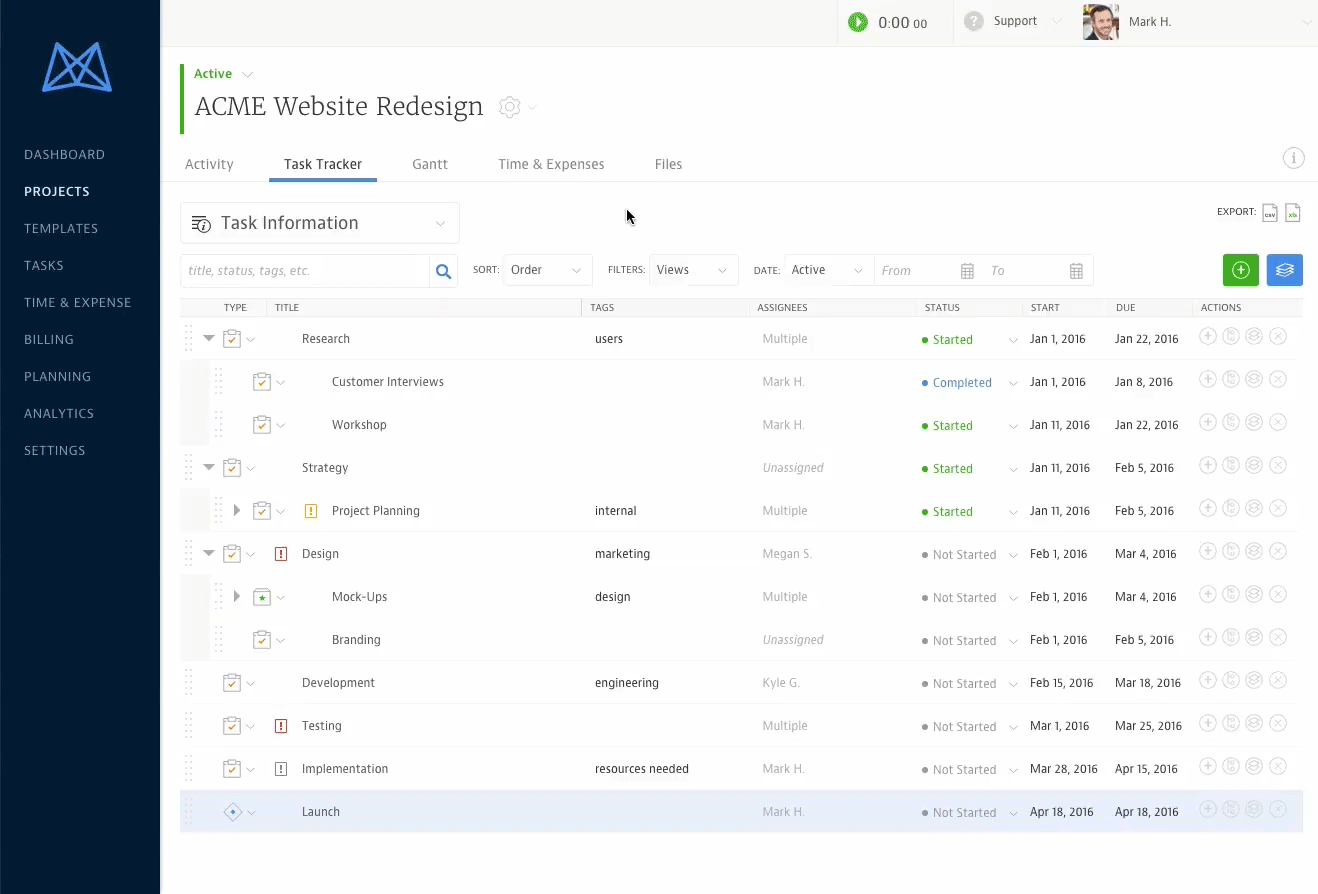
Task: Click the blue layers button
Action: click(1284, 270)
